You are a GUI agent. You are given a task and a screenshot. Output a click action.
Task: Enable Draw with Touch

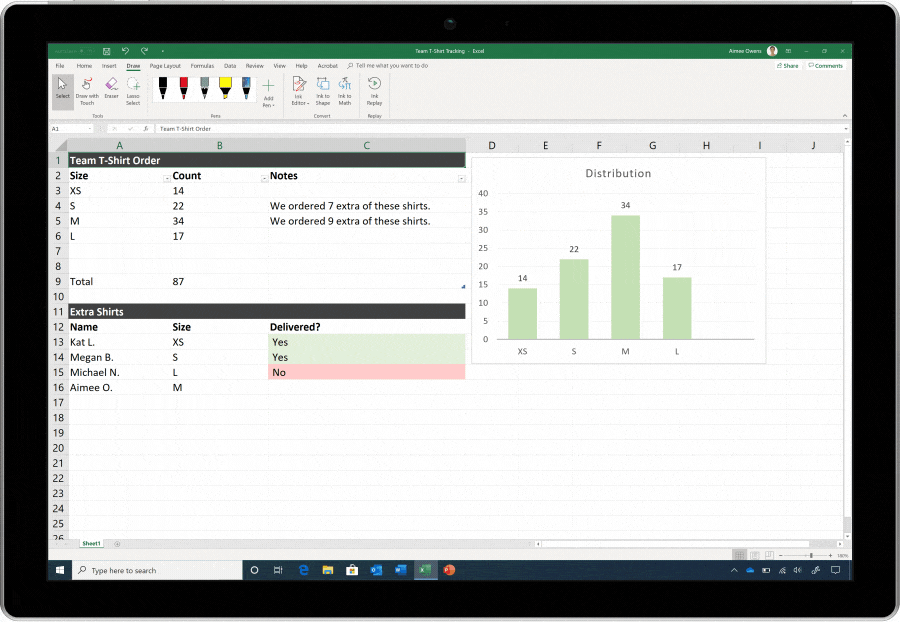87,92
